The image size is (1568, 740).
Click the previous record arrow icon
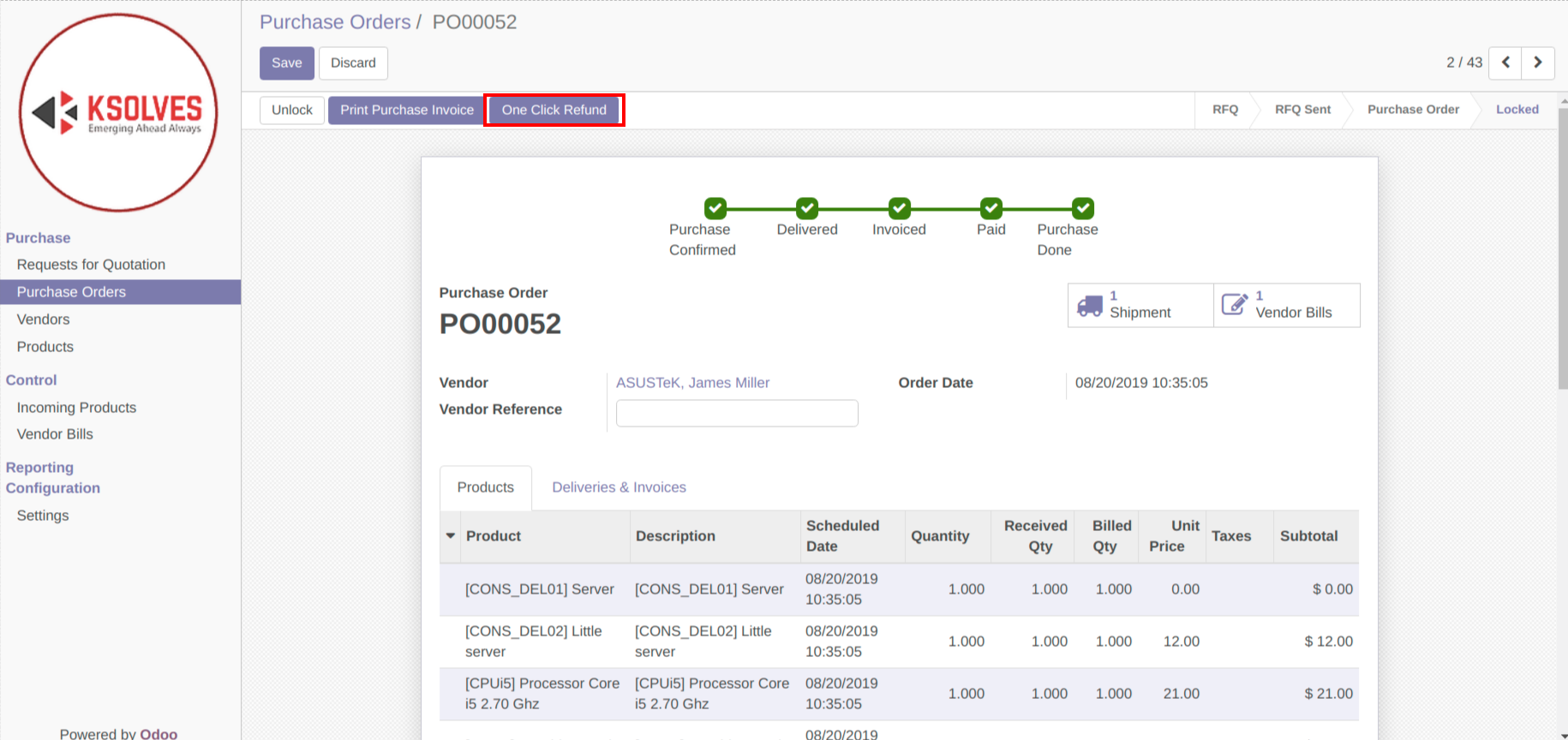point(1505,63)
